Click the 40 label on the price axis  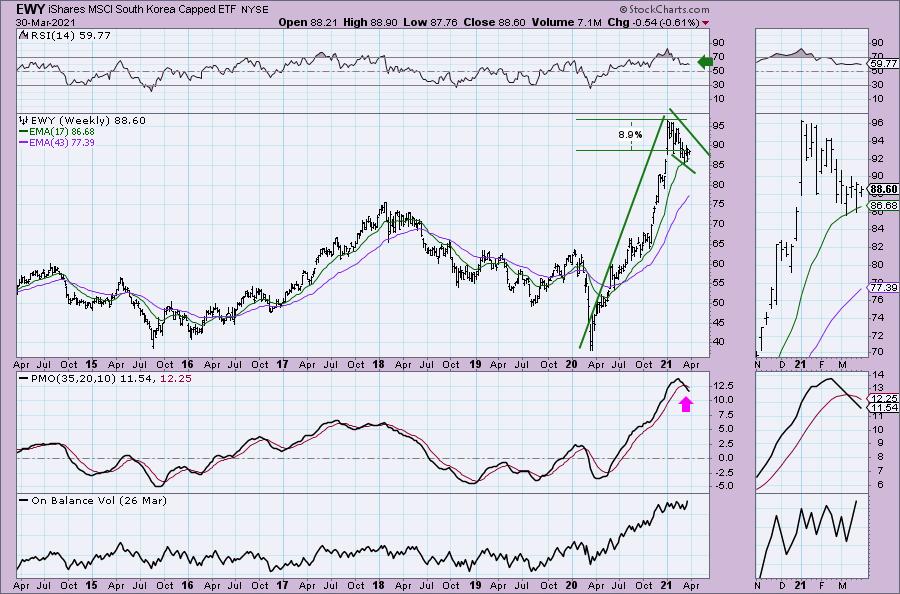719,342
